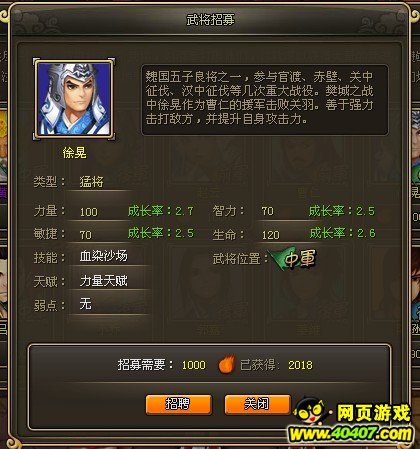Click the 已获得 amount 2018
The image size is (420, 449).
click(300, 365)
